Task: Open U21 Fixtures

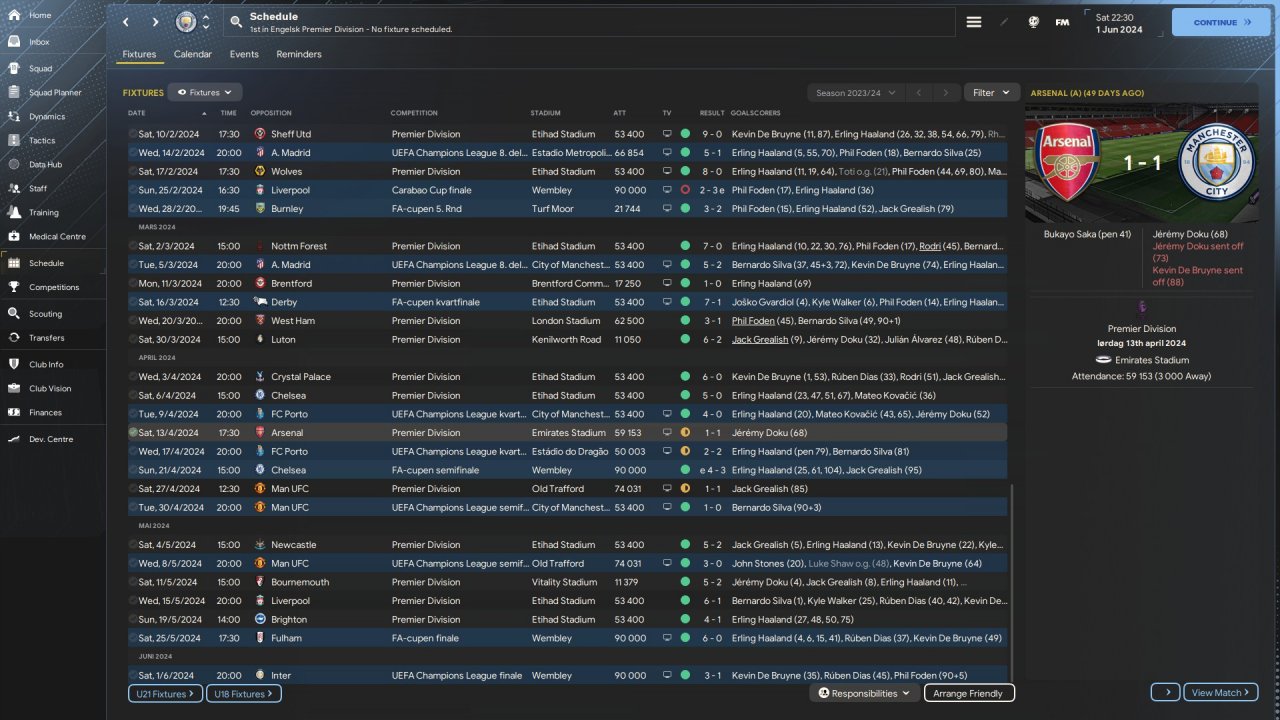Action: 165,693
